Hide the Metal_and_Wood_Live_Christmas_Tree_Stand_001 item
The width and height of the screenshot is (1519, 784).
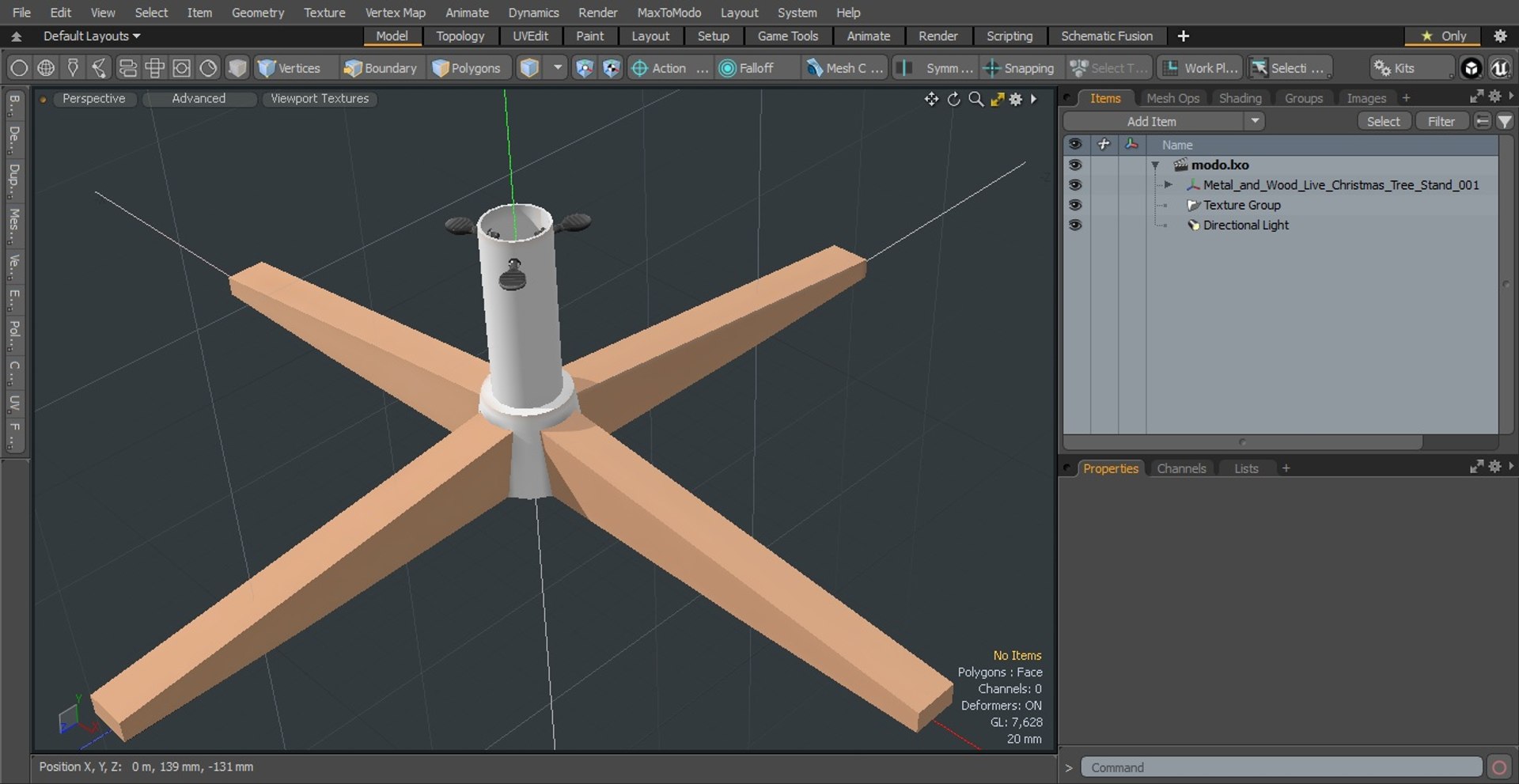[x=1074, y=184]
